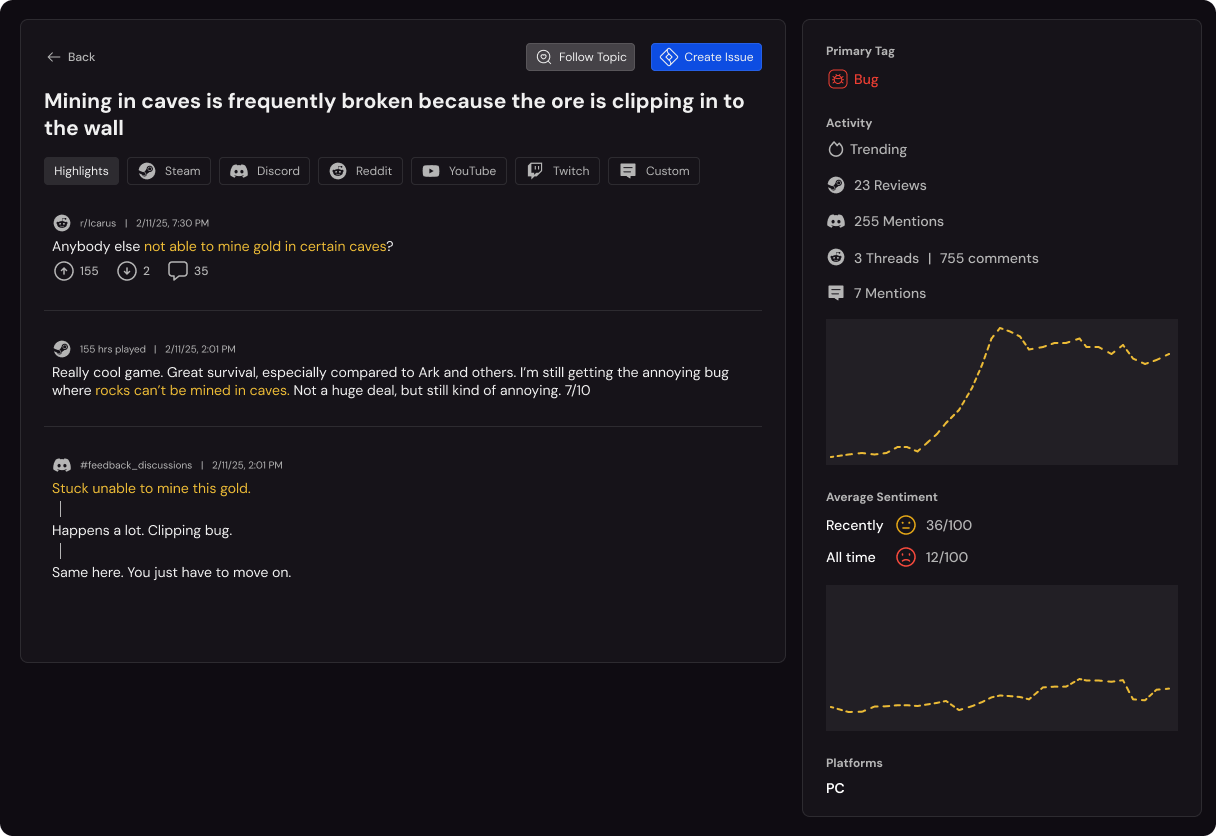Upvote the r/Icarus Reddit post
Screen dimensions: 1216x836
tap(64, 271)
